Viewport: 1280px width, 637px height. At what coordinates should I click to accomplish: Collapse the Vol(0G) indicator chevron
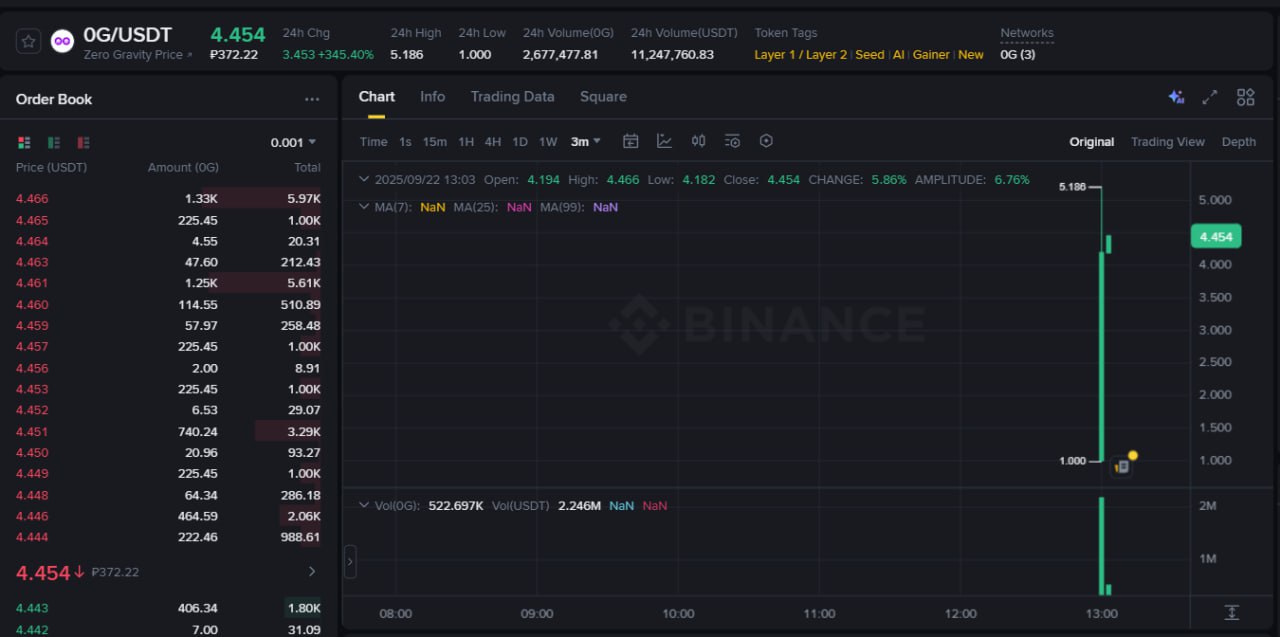pos(364,506)
